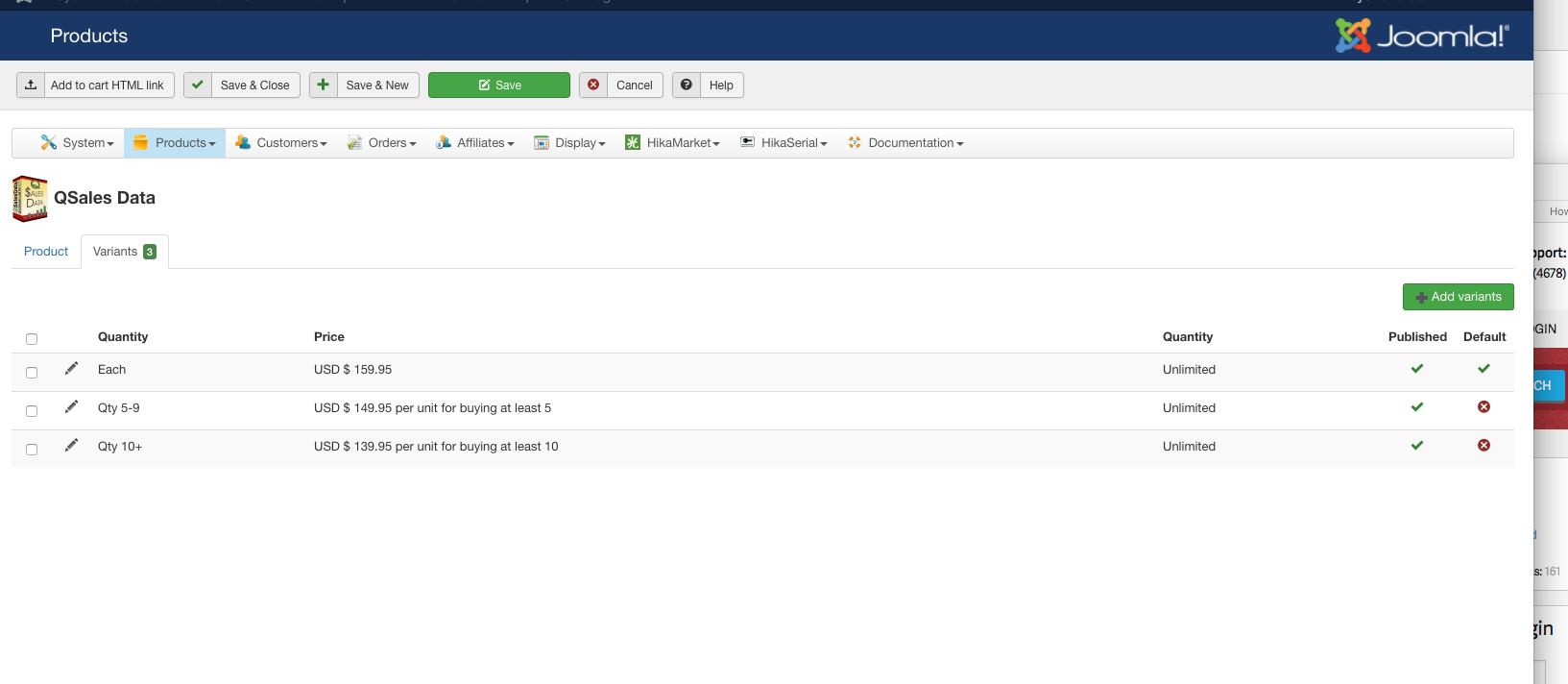Click the checkmark icon of Save & Close

(198, 85)
